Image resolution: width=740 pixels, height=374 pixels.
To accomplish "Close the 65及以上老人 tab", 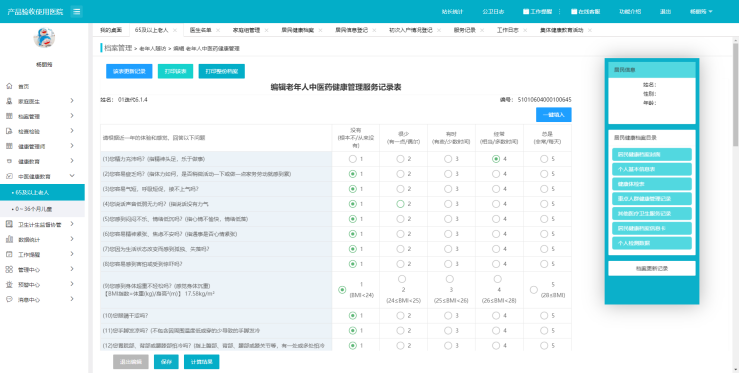I will click(x=175, y=30).
